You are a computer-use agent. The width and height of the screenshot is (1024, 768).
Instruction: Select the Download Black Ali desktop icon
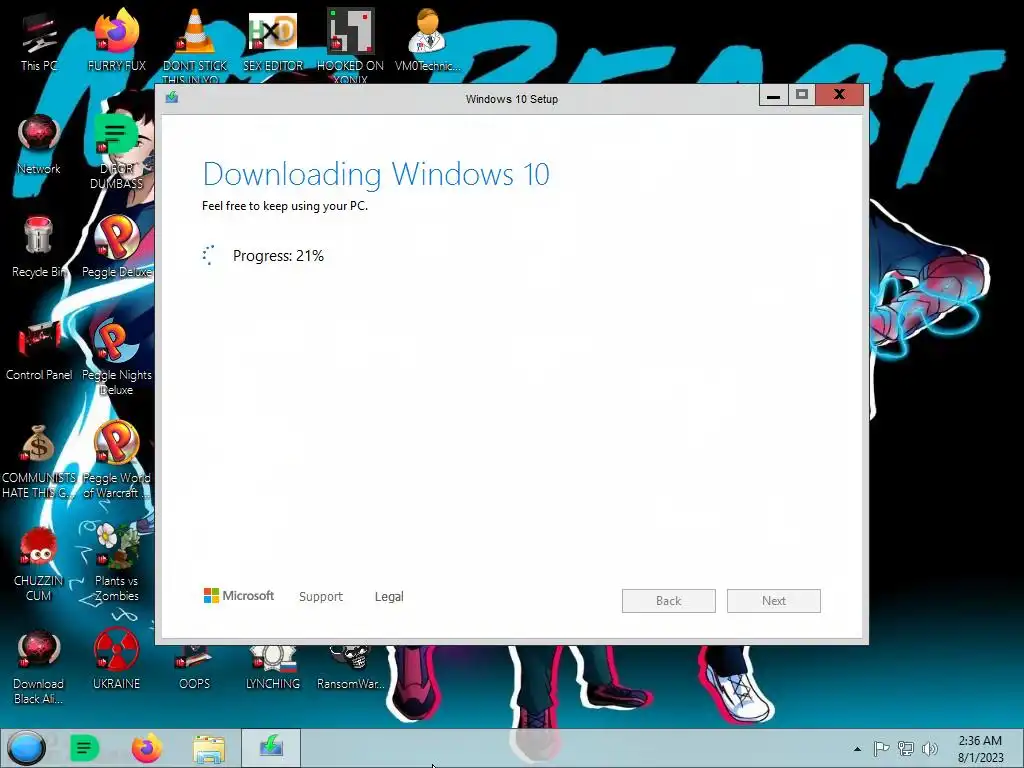[39, 667]
